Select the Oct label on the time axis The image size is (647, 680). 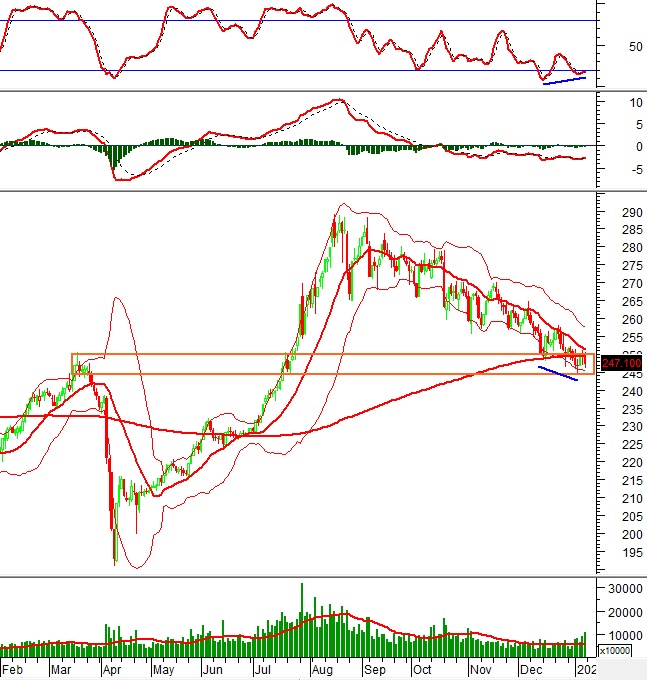click(x=424, y=667)
